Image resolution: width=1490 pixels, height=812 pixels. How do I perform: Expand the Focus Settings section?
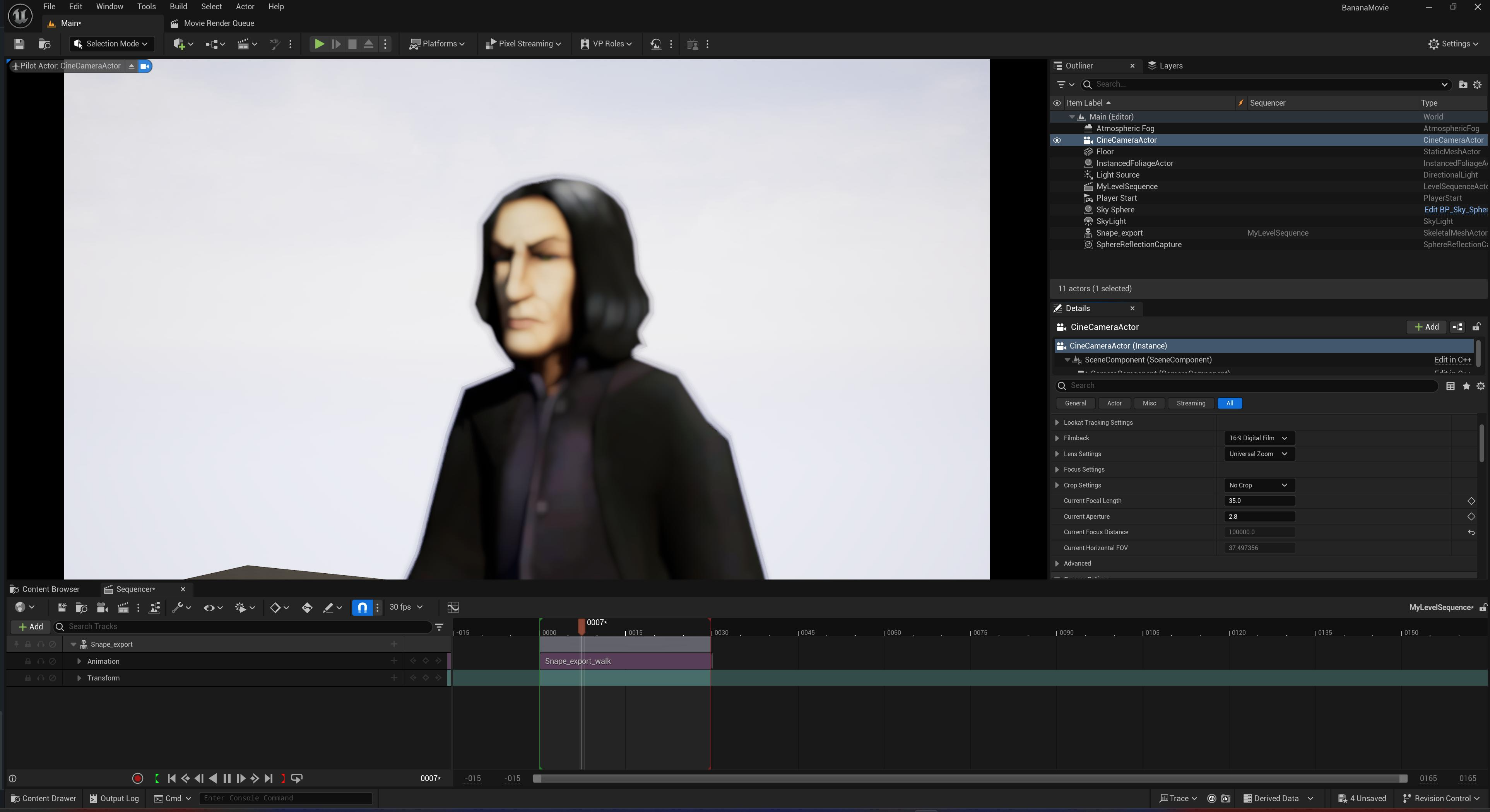pyautogui.click(x=1057, y=470)
